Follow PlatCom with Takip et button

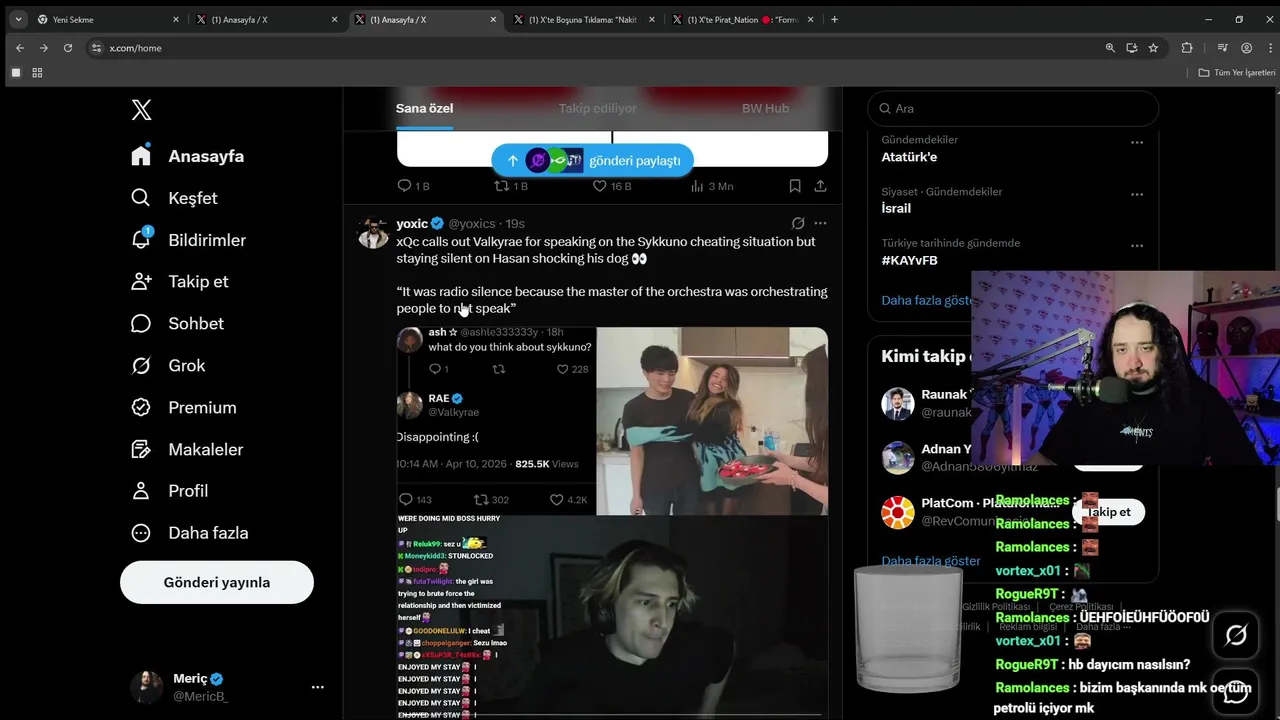[1108, 512]
